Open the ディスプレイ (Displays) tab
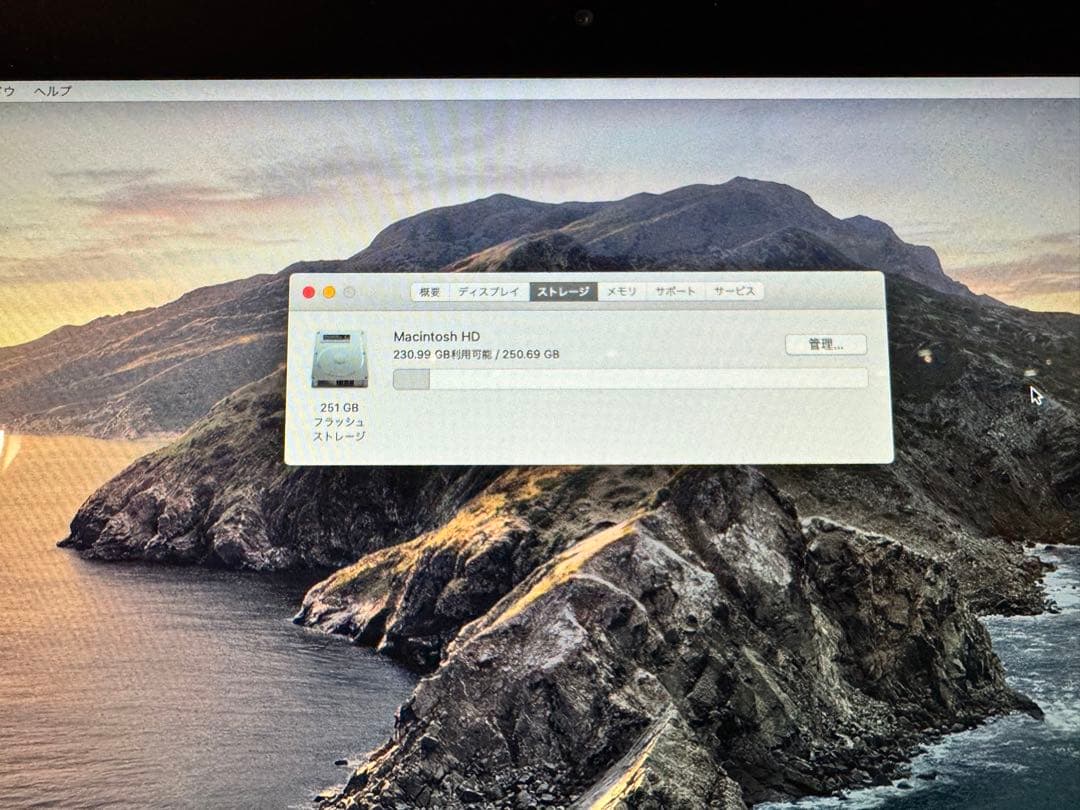The width and height of the screenshot is (1080, 810). tap(487, 292)
